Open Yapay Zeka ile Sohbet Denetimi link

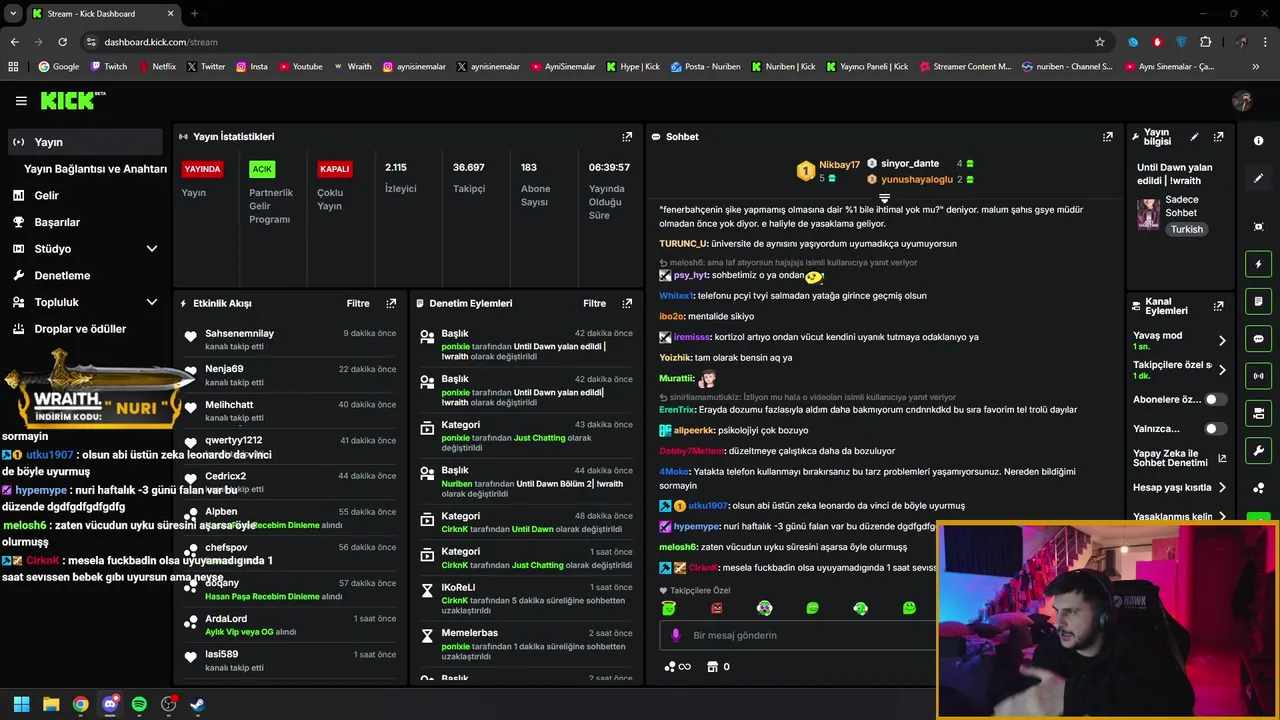[1179, 458]
